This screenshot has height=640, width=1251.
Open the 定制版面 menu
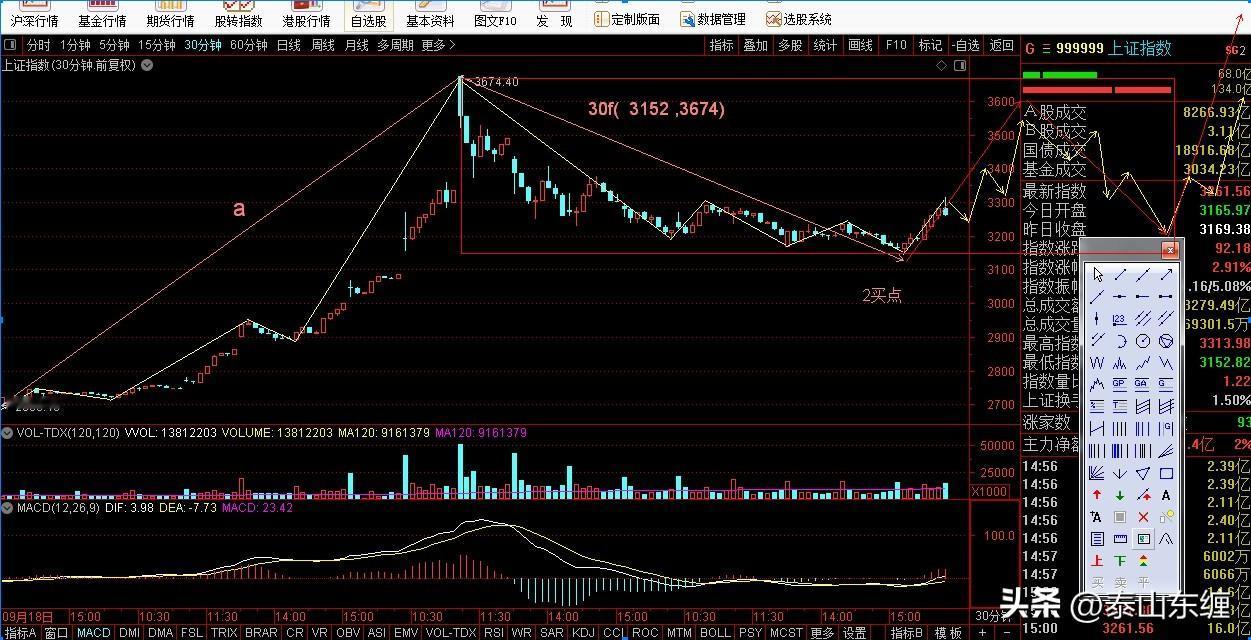click(x=627, y=19)
